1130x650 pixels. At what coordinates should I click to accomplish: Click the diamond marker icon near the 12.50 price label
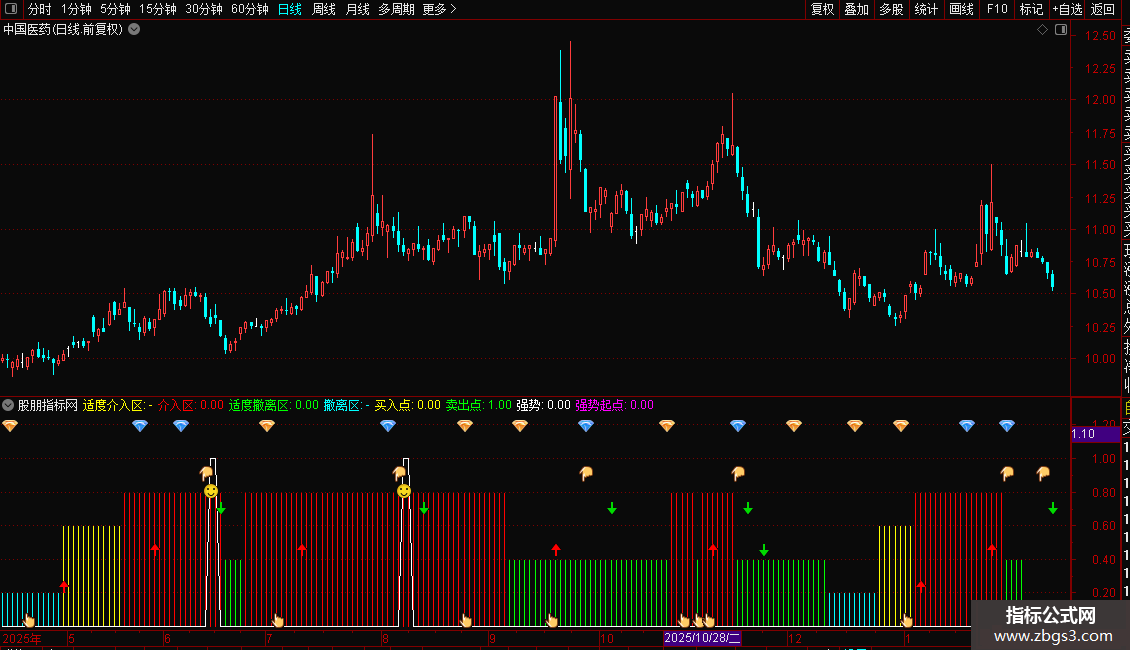point(1042,30)
